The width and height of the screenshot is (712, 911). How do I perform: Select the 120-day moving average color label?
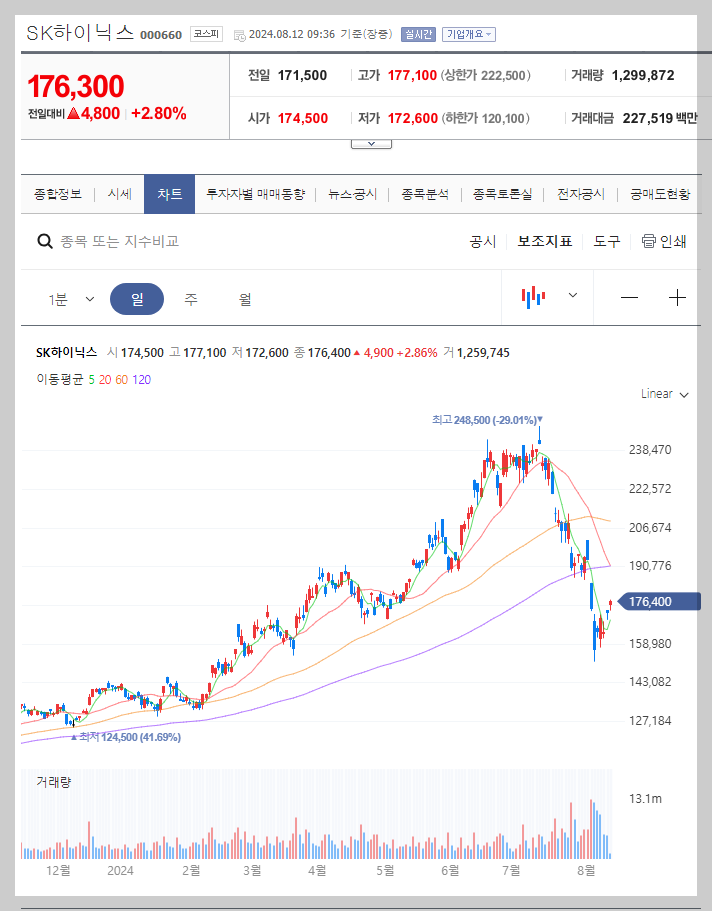pyautogui.click(x=144, y=380)
